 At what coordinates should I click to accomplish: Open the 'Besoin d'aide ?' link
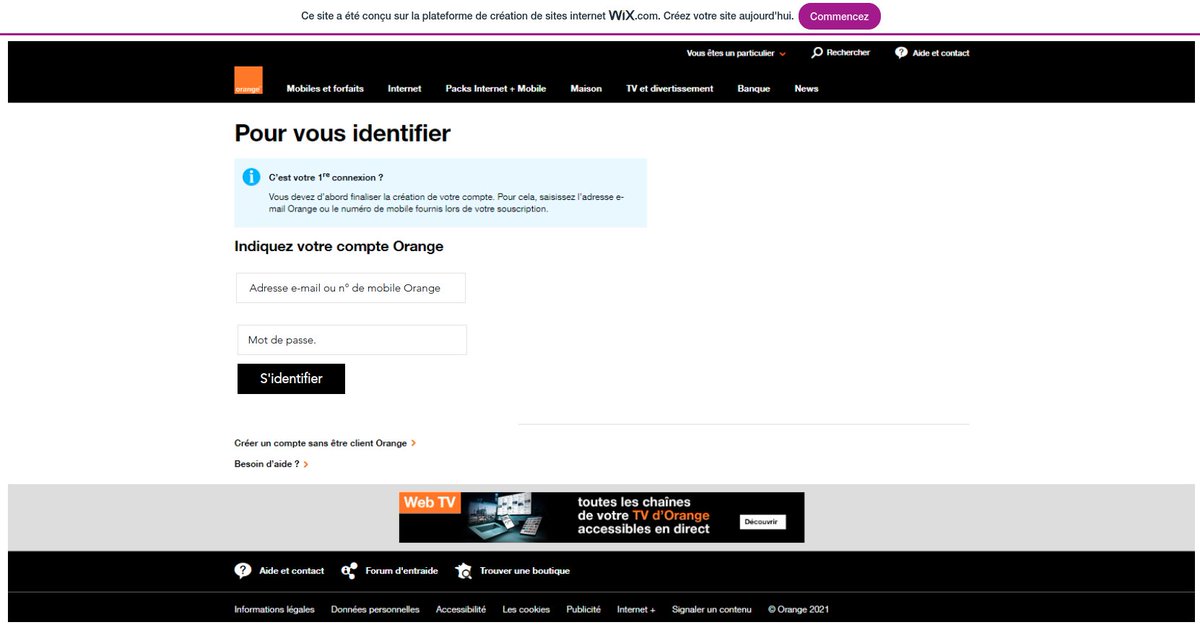267,464
